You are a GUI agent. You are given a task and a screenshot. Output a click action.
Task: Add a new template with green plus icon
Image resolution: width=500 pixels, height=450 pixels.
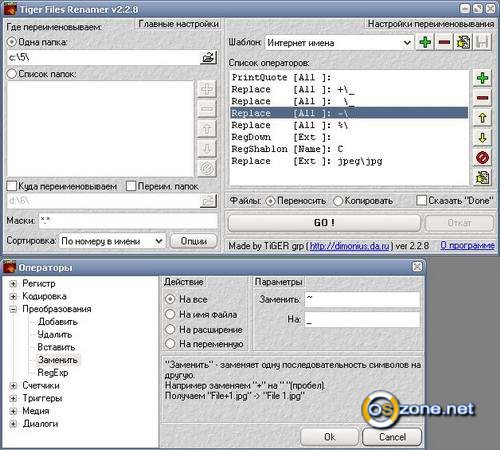(x=425, y=42)
